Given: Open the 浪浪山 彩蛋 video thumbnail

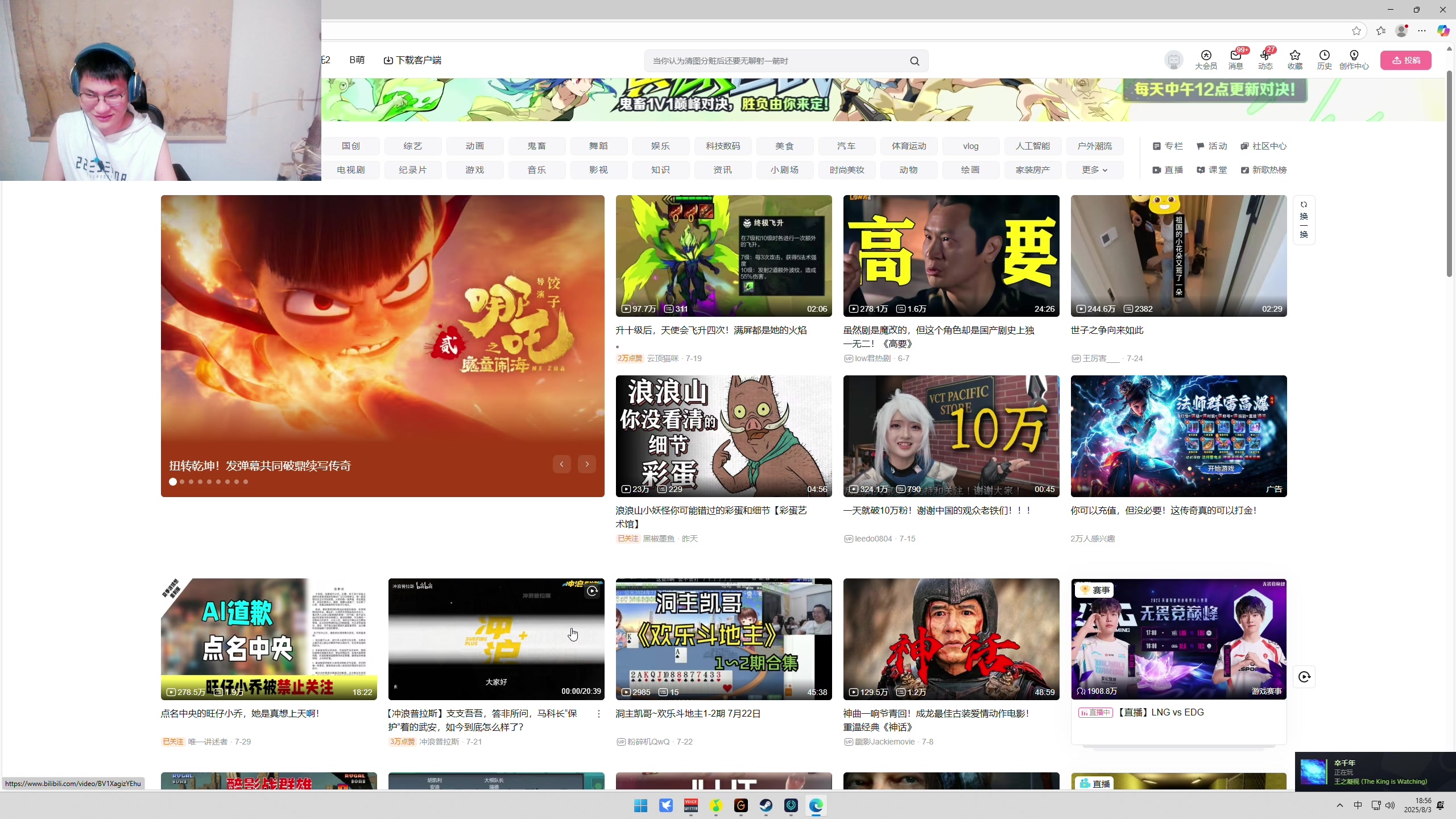Looking at the screenshot, I should coord(723,436).
